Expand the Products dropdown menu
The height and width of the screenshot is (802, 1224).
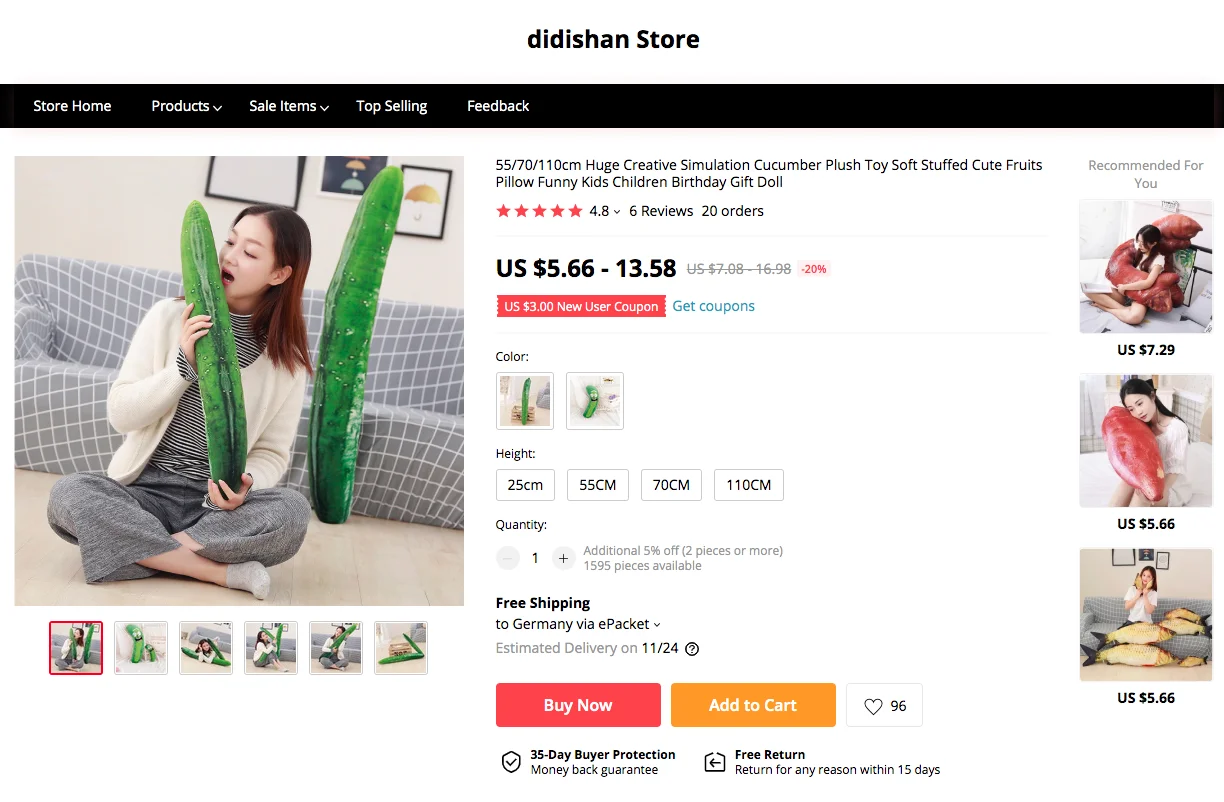coord(186,106)
